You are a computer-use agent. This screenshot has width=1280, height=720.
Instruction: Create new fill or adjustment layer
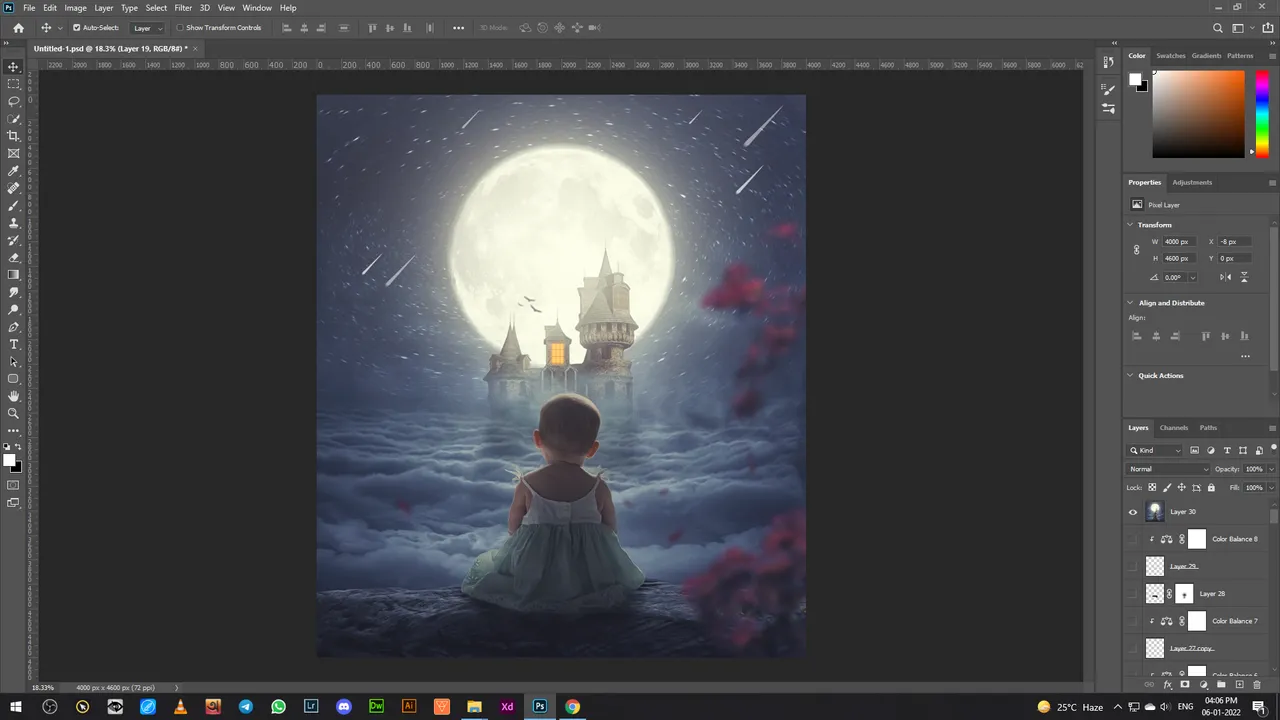point(1203,685)
